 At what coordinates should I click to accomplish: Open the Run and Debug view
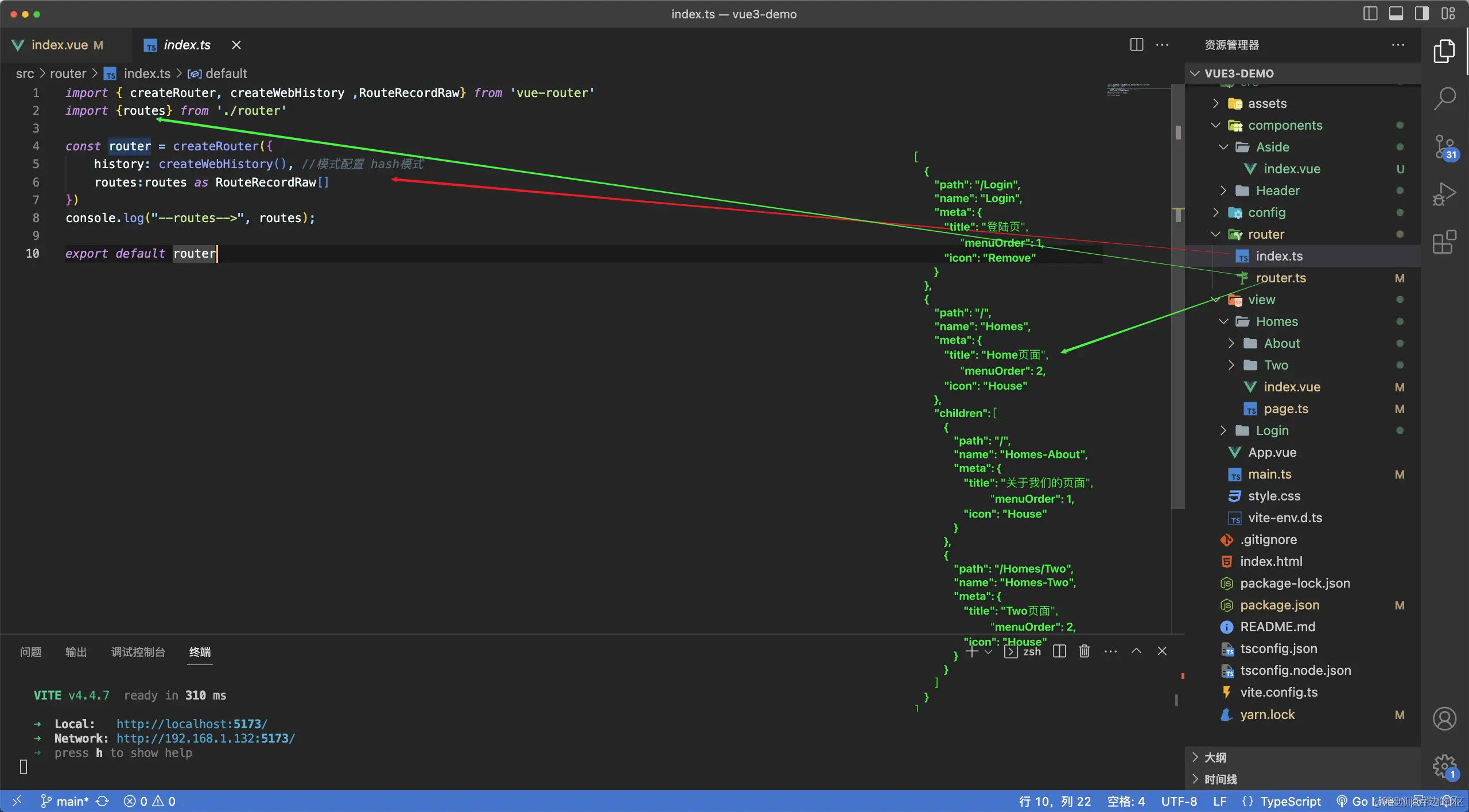point(1444,195)
